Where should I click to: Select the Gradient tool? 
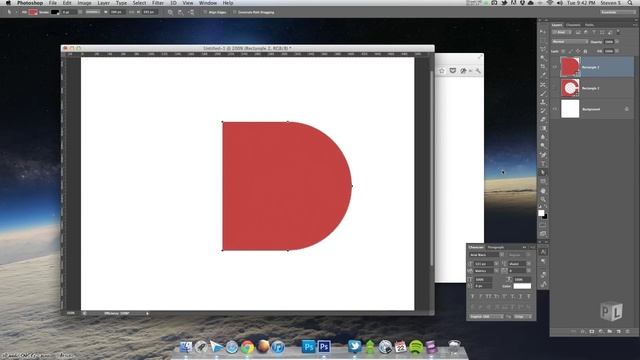coord(543,128)
